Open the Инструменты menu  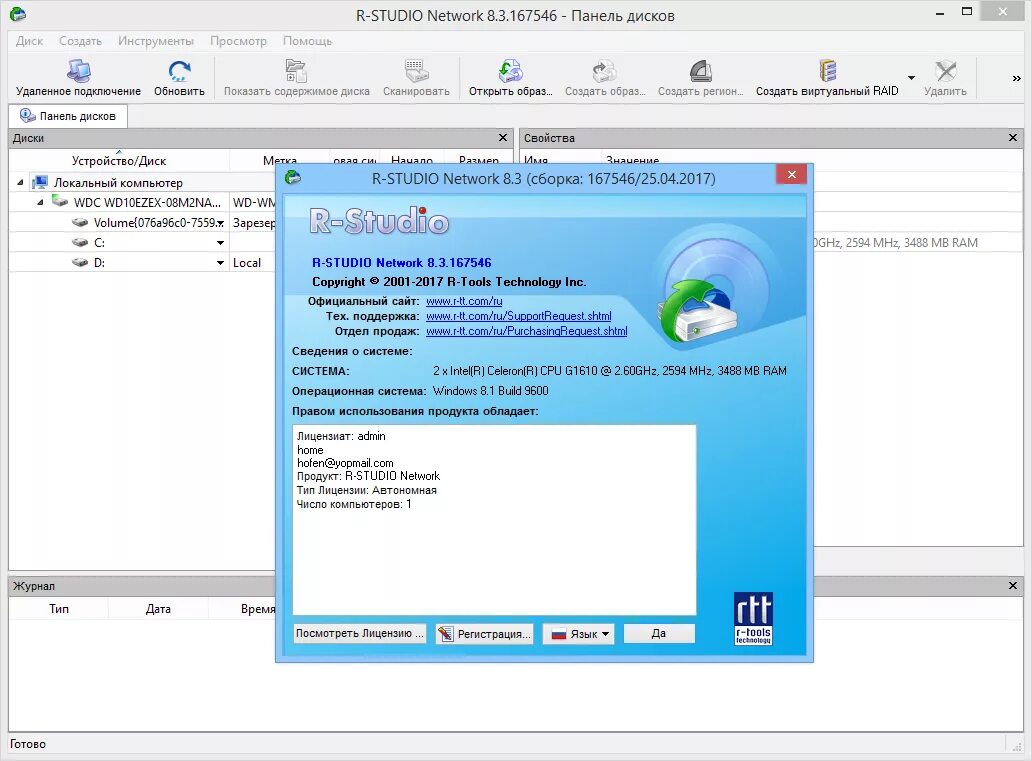[x=156, y=41]
